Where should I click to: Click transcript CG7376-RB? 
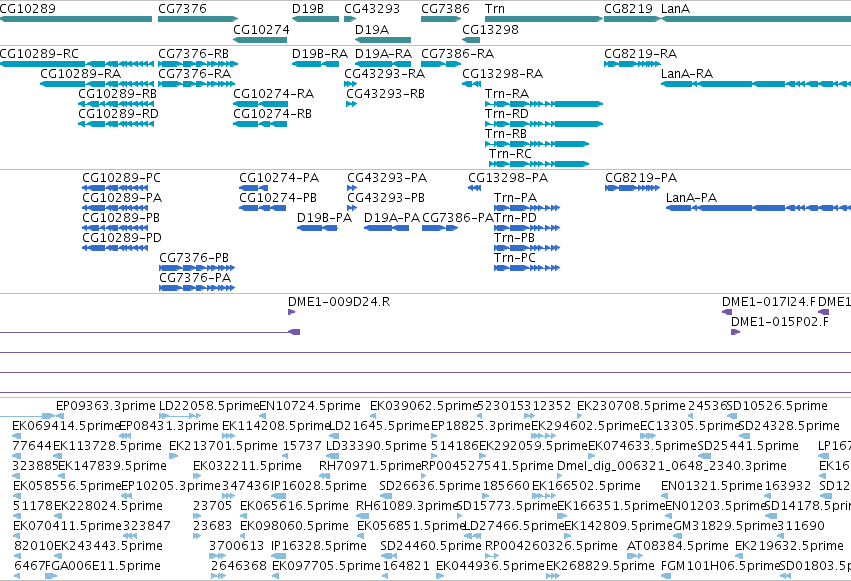click(x=193, y=54)
